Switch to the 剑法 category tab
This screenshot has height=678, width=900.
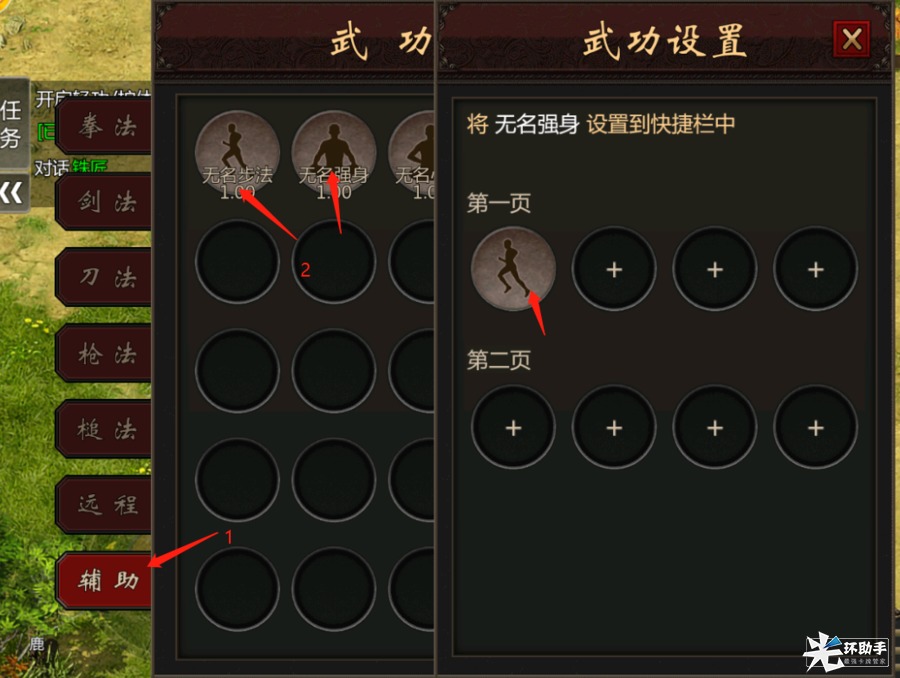pos(104,202)
